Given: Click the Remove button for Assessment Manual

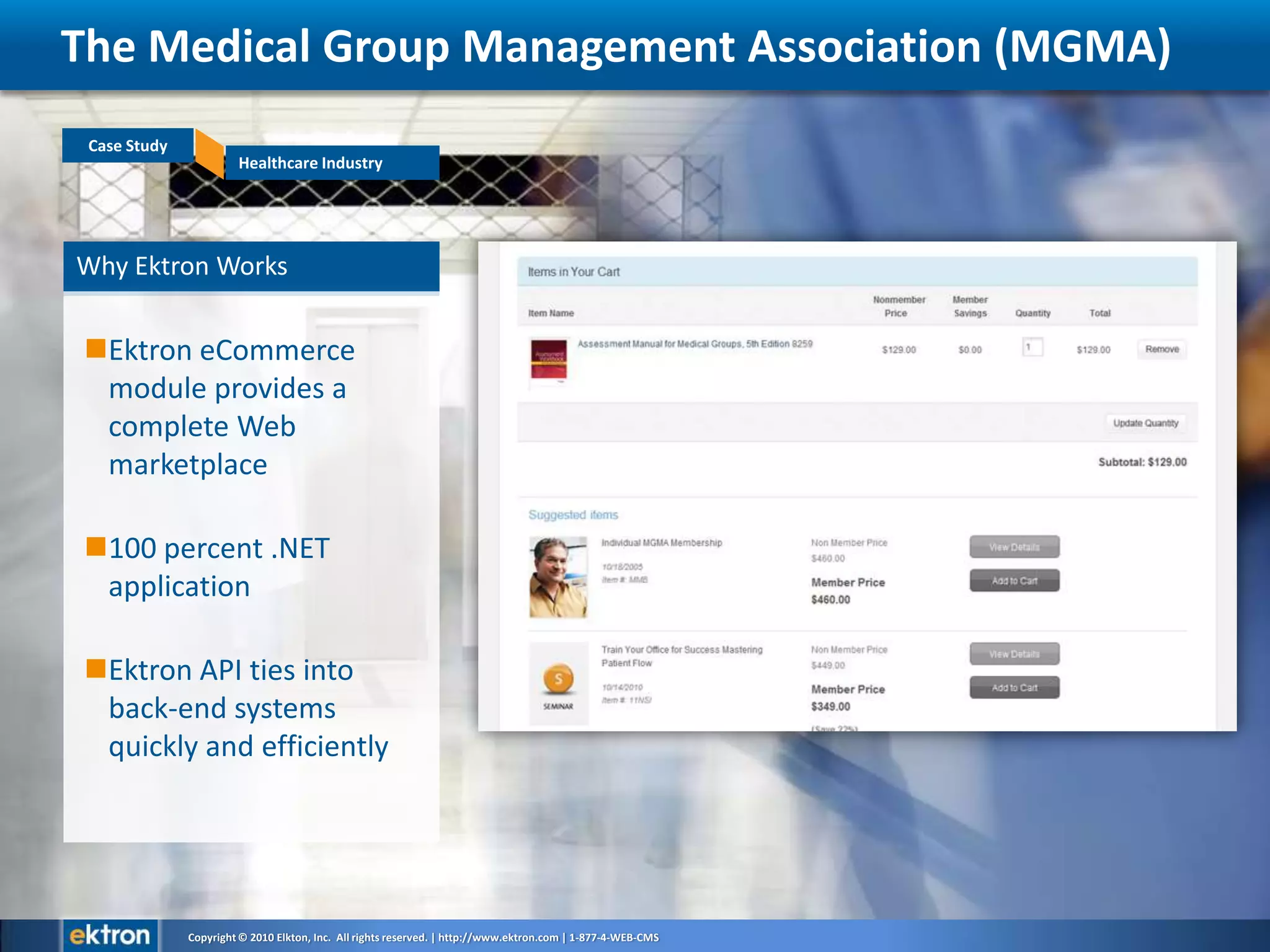Looking at the screenshot, I should pos(1161,350).
